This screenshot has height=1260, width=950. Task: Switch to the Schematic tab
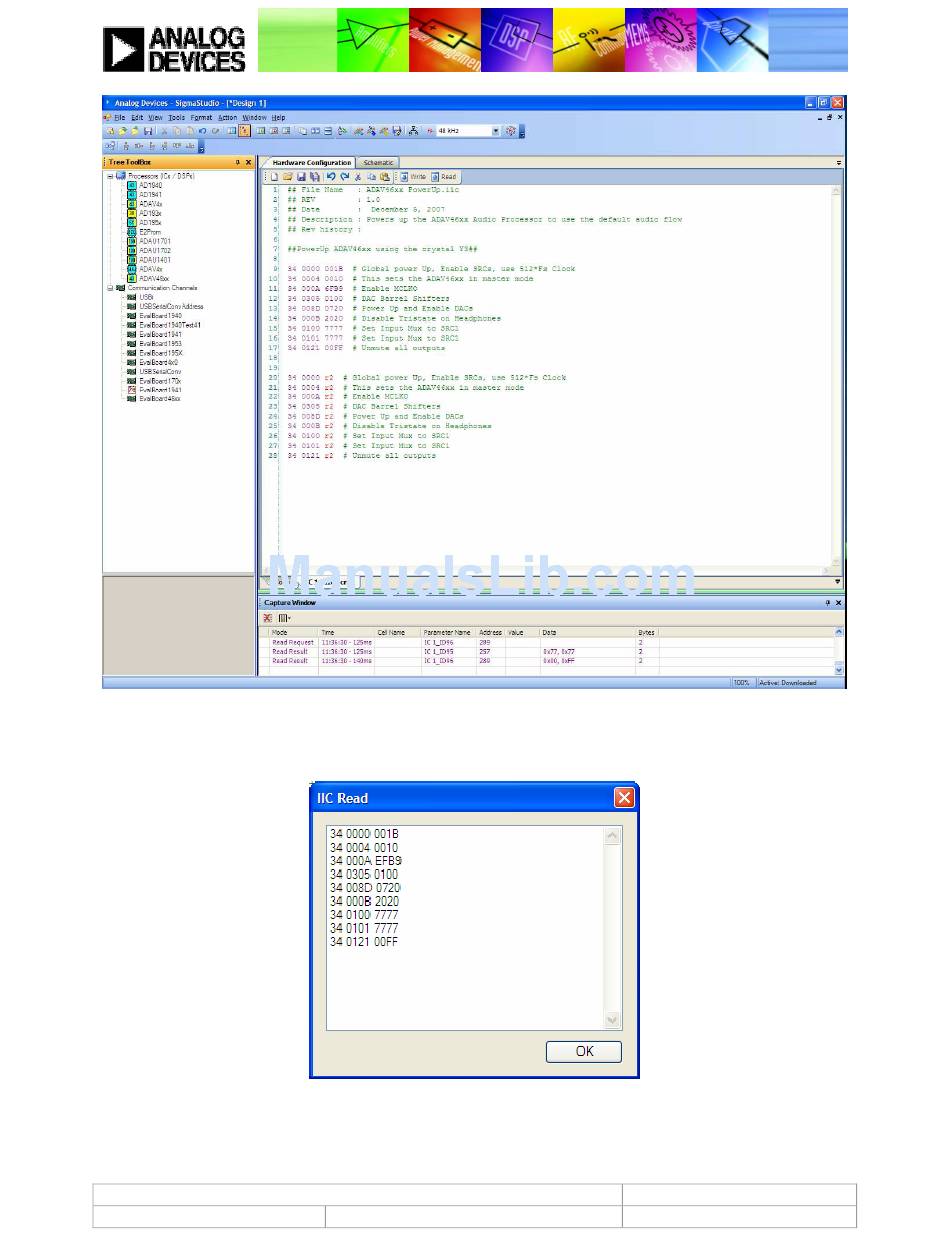click(378, 162)
